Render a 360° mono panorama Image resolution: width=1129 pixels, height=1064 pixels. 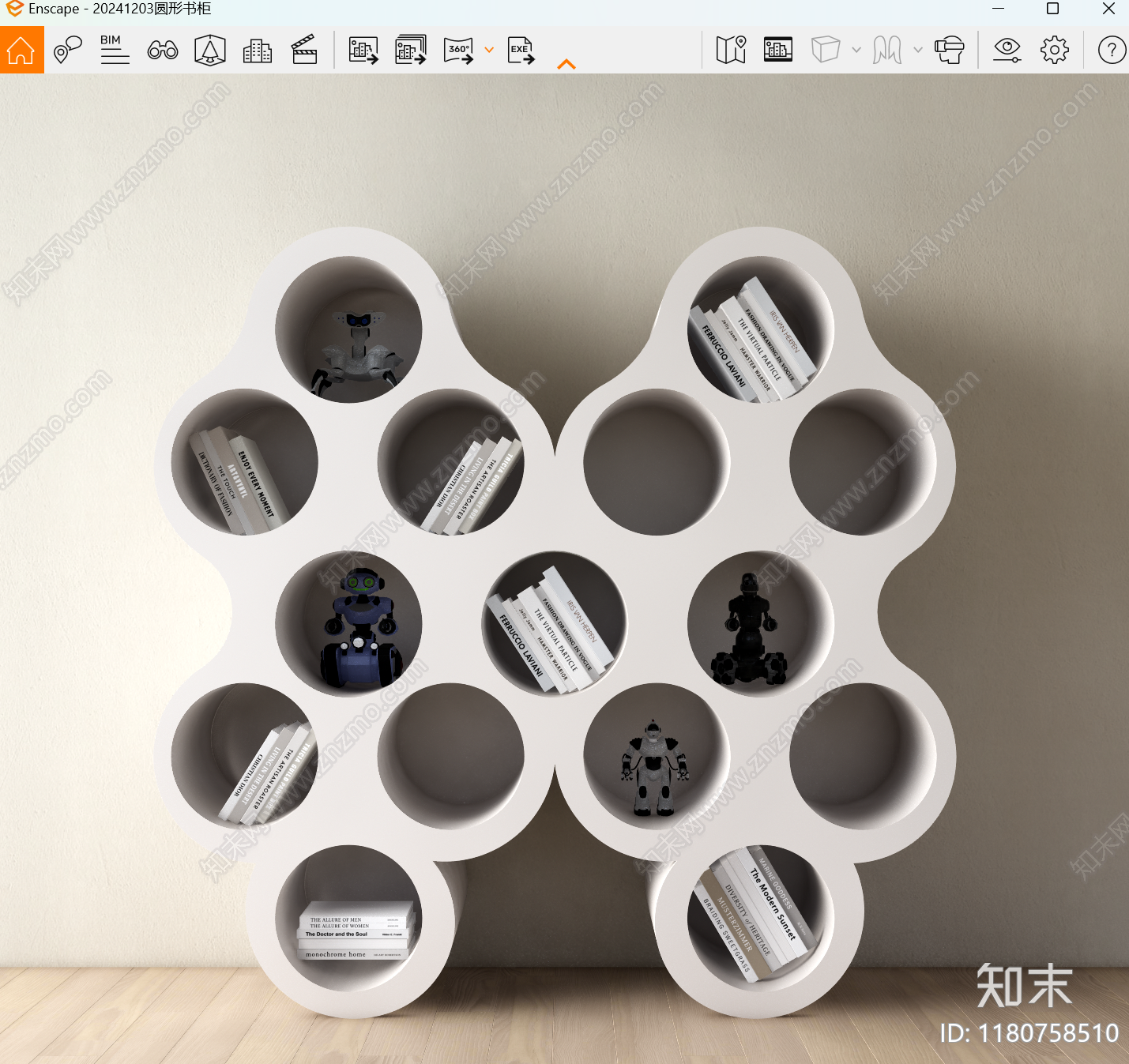click(458, 51)
